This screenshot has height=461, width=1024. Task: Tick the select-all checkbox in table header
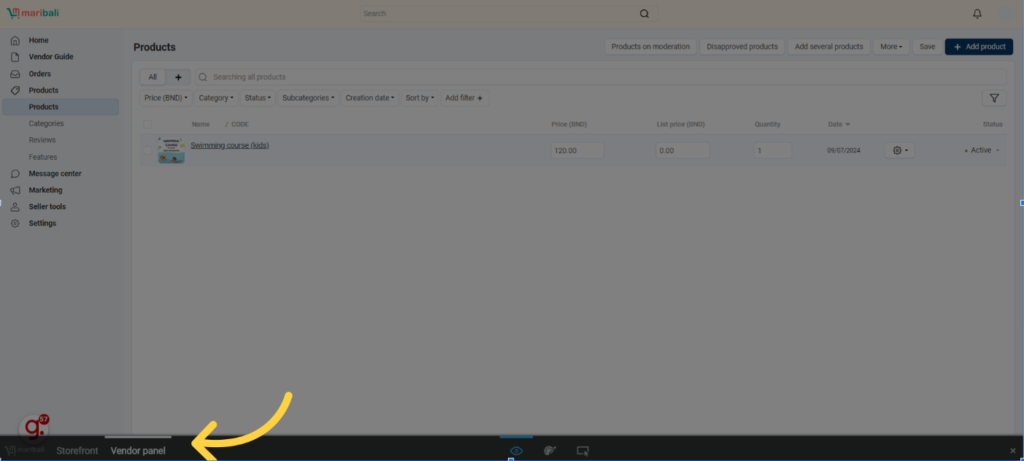point(147,124)
